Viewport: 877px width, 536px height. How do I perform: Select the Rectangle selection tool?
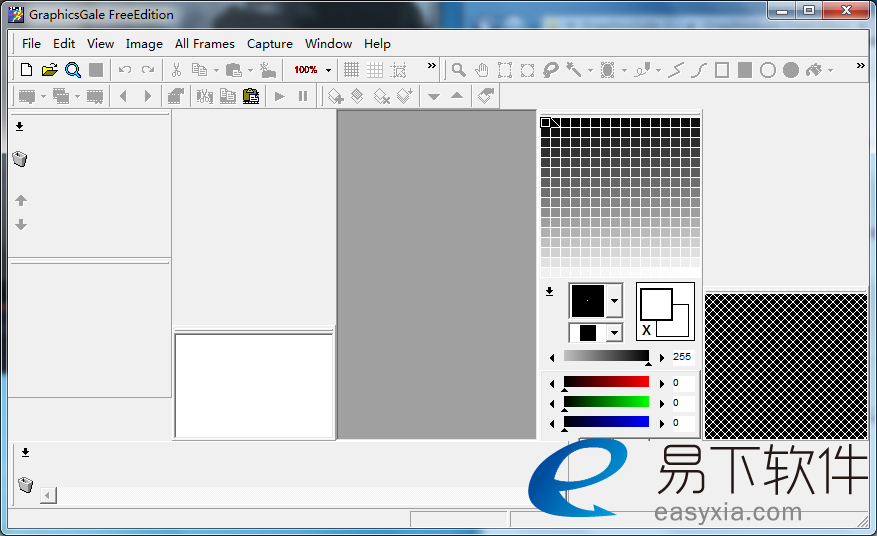pos(504,70)
